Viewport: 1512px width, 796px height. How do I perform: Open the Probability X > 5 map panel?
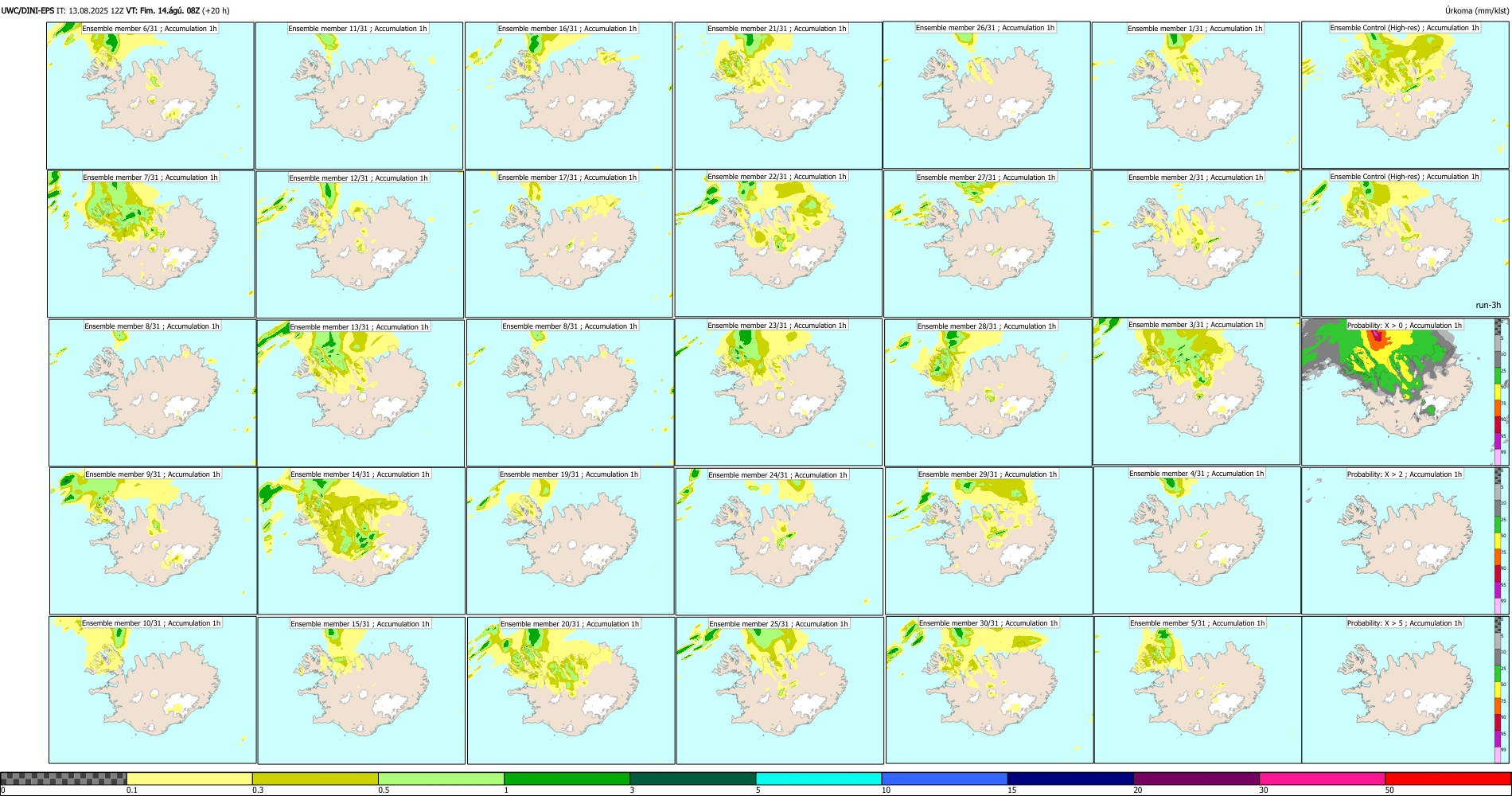tap(1405, 689)
